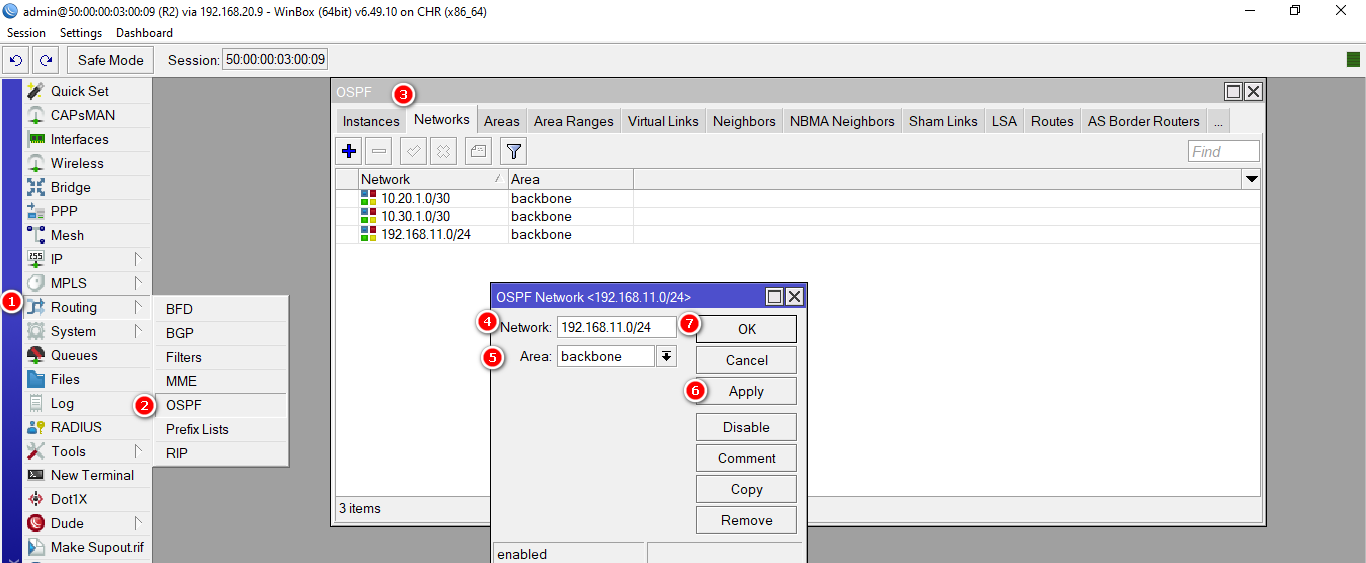Click OK in OSPF Network dialog

[746, 329]
